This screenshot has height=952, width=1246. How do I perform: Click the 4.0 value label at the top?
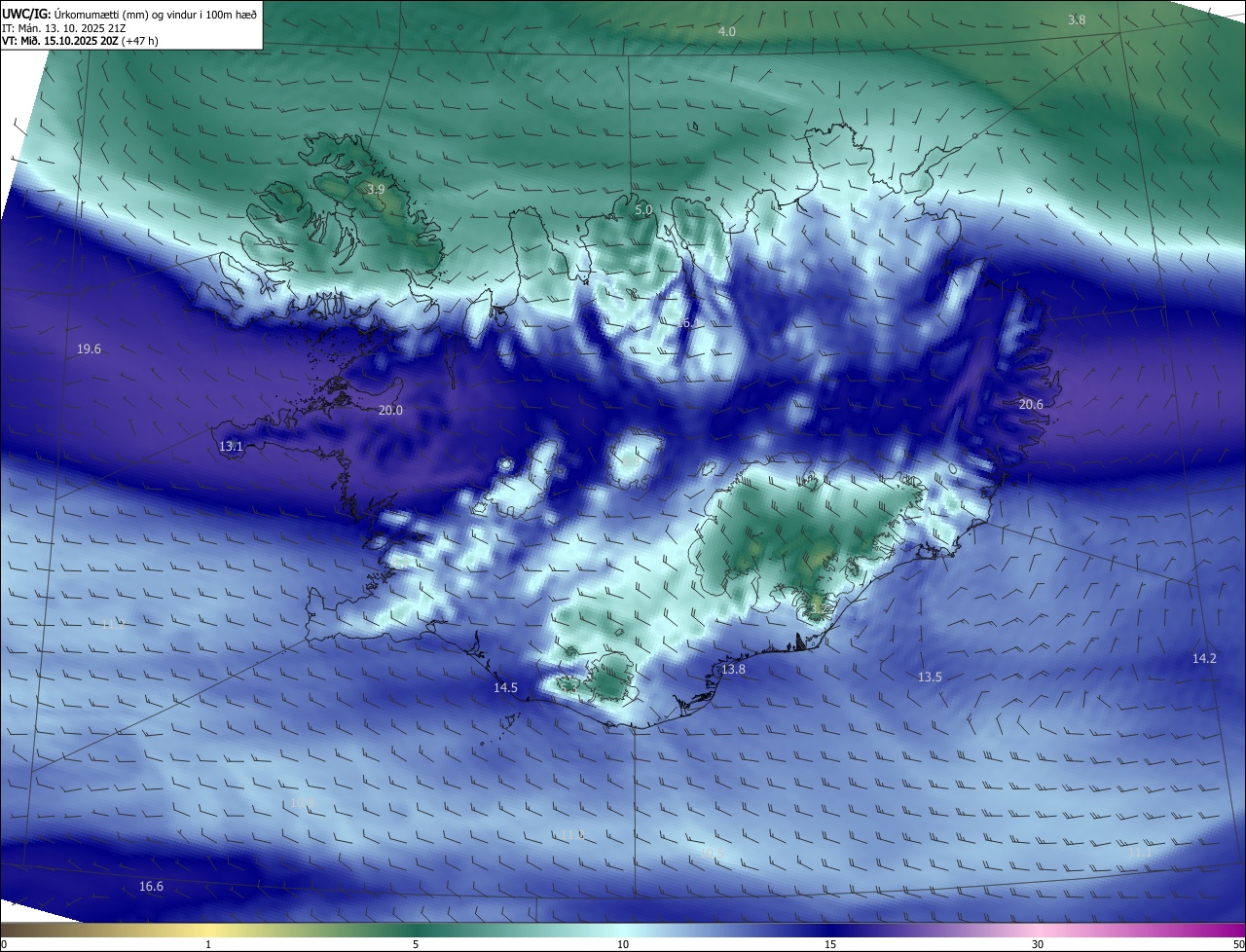tap(726, 31)
